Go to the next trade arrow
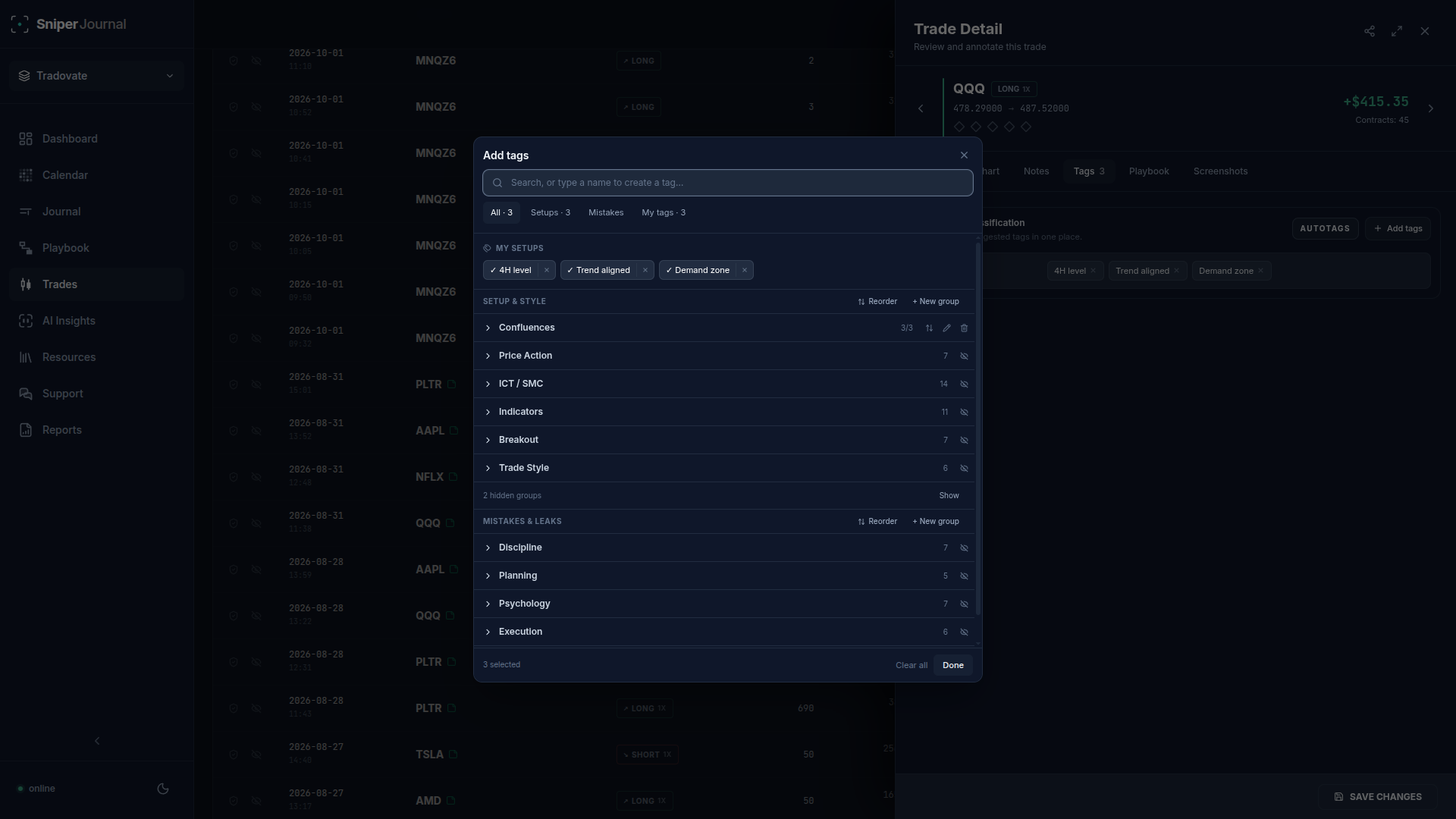 [1431, 108]
